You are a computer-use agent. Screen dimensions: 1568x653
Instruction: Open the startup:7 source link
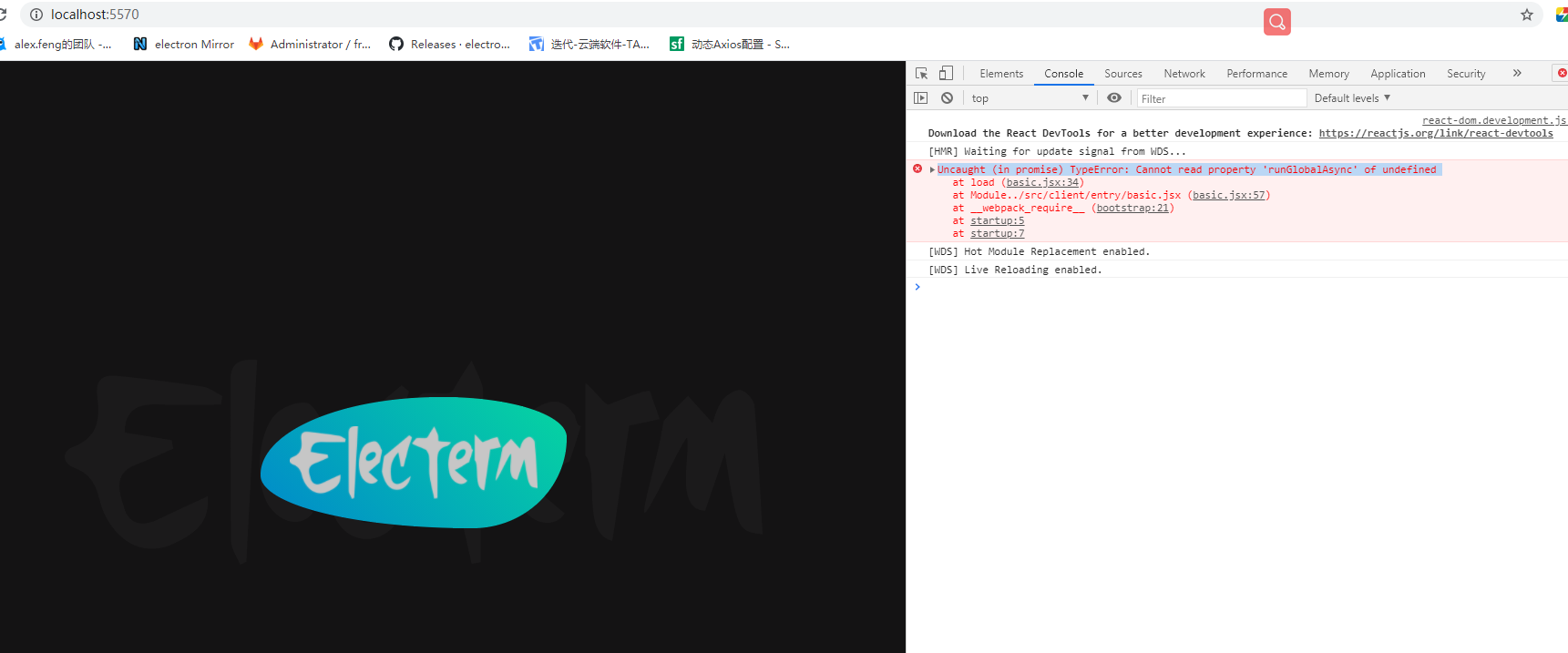point(997,233)
